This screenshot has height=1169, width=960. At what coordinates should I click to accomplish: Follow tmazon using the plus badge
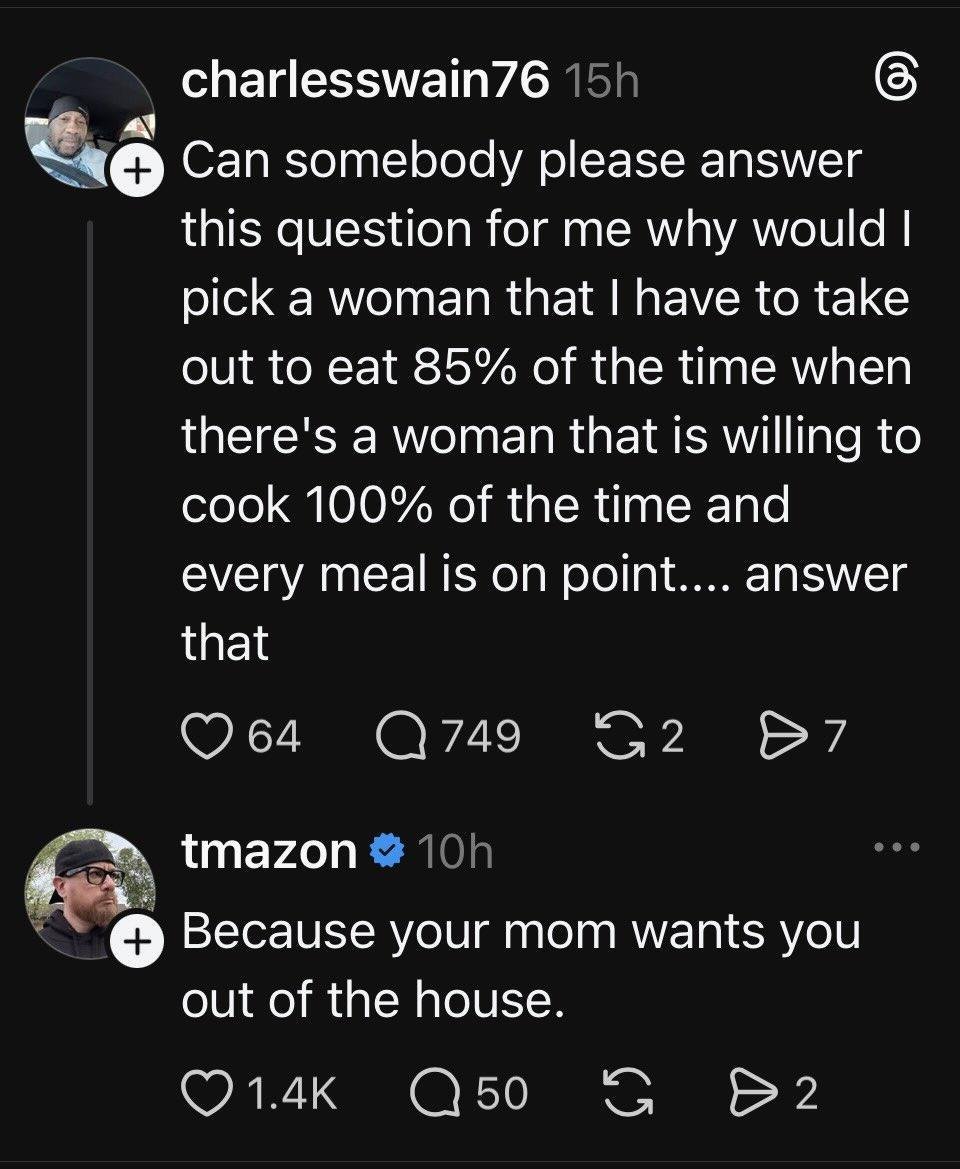tap(131, 941)
